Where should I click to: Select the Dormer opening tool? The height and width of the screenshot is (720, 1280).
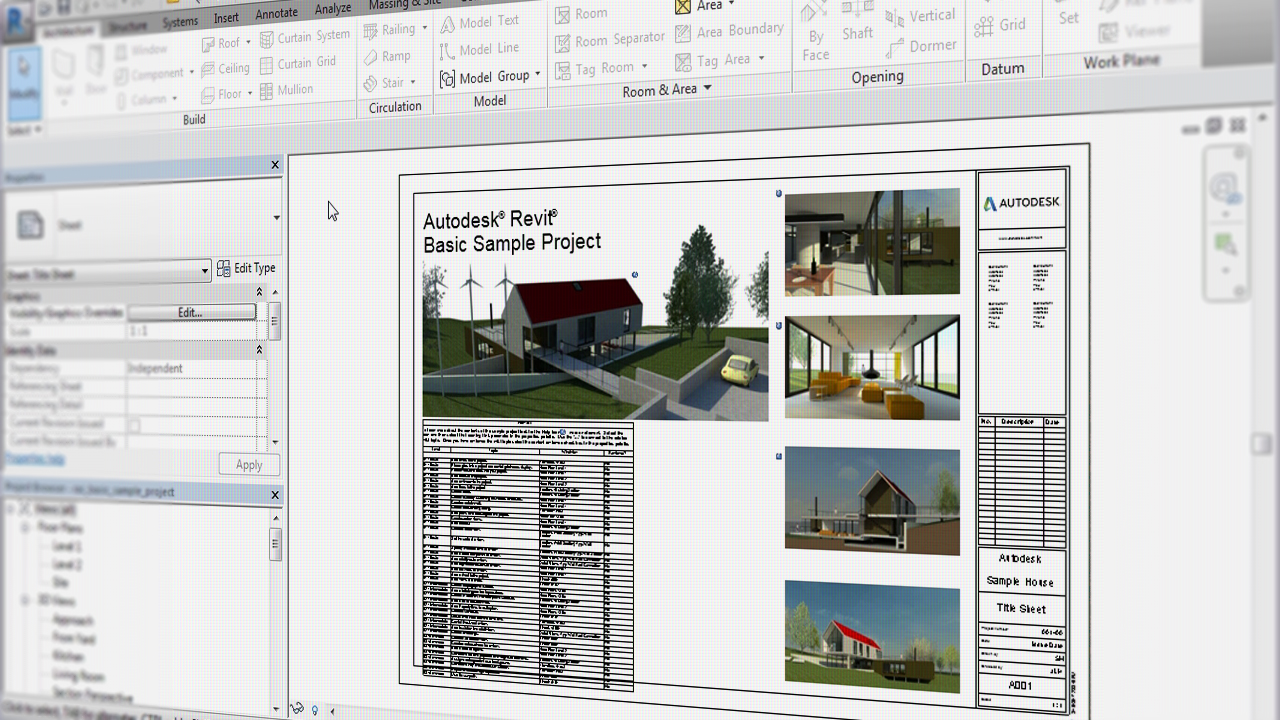[x=920, y=46]
